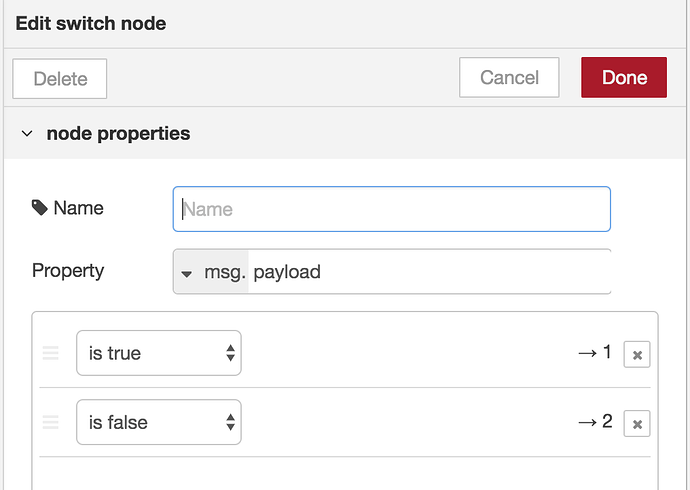Remove the 'is false' rule
Screen dimensions: 690x490
[x=637, y=425]
